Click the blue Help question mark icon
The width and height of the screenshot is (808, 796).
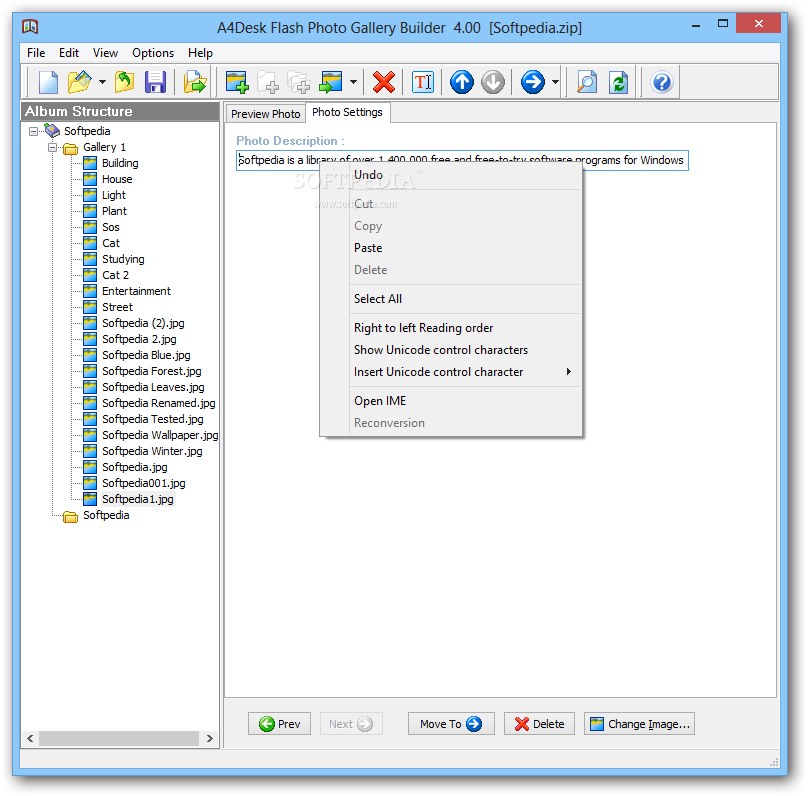662,82
